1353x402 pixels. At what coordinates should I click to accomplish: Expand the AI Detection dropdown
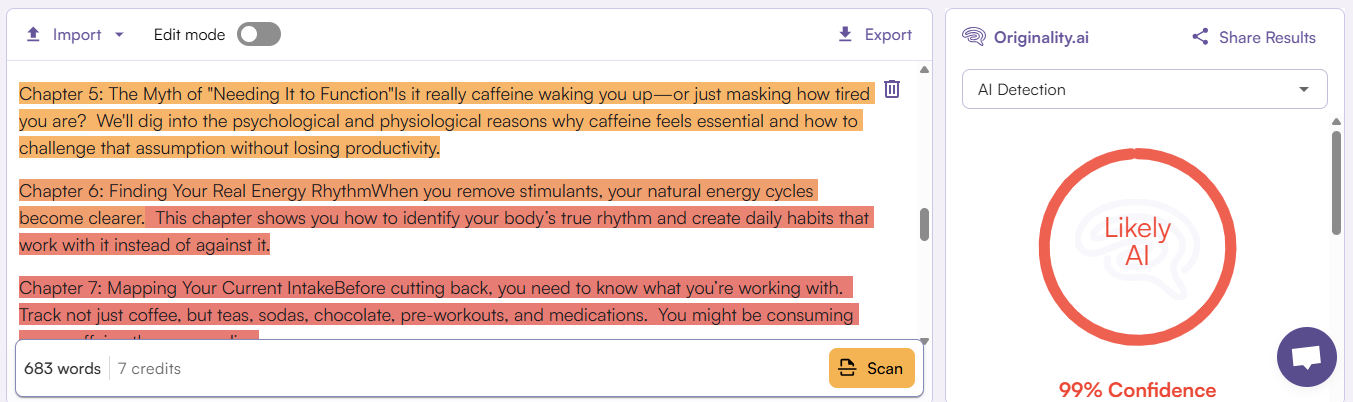tap(1144, 89)
